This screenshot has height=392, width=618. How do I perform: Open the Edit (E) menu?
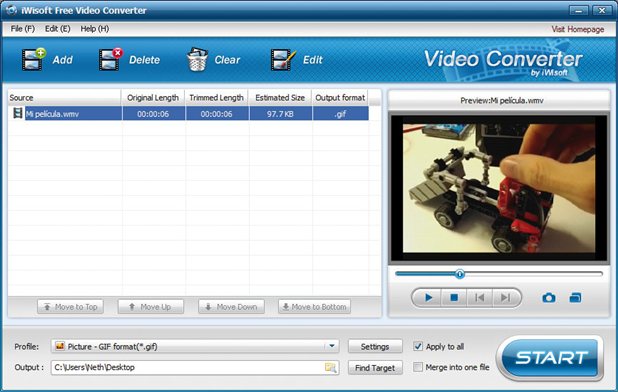pos(58,29)
